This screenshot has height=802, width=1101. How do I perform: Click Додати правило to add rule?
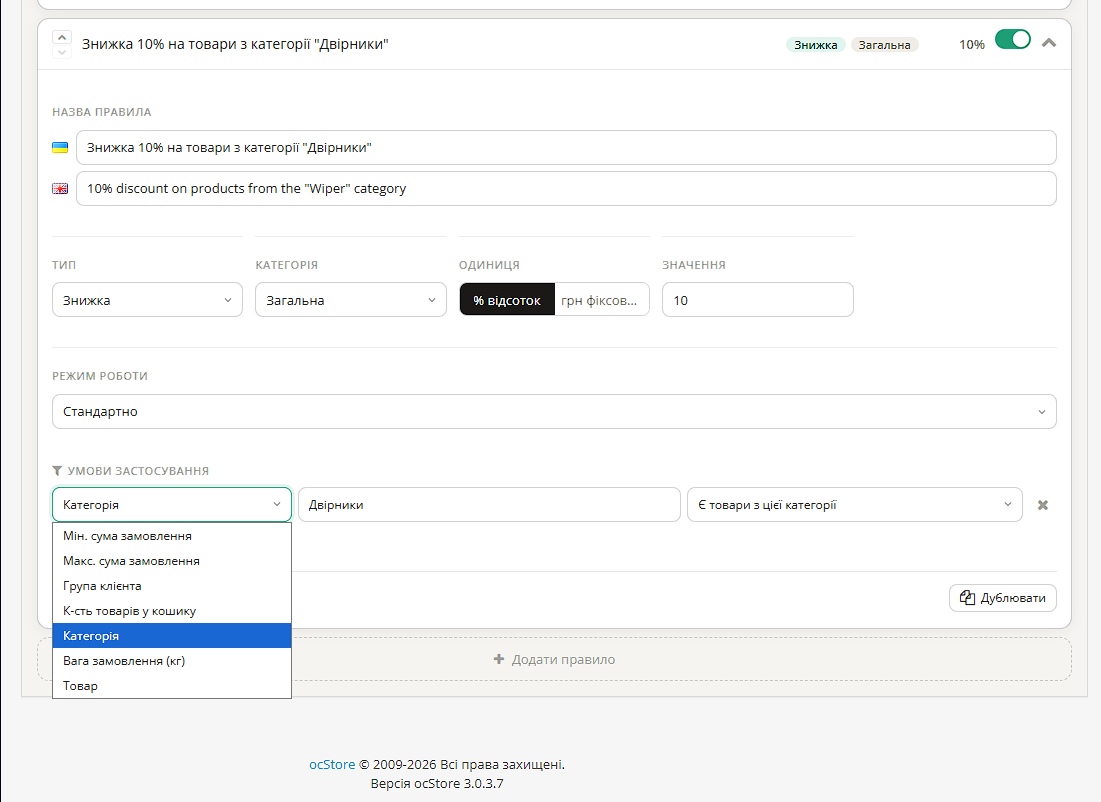click(x=554, y=659)
